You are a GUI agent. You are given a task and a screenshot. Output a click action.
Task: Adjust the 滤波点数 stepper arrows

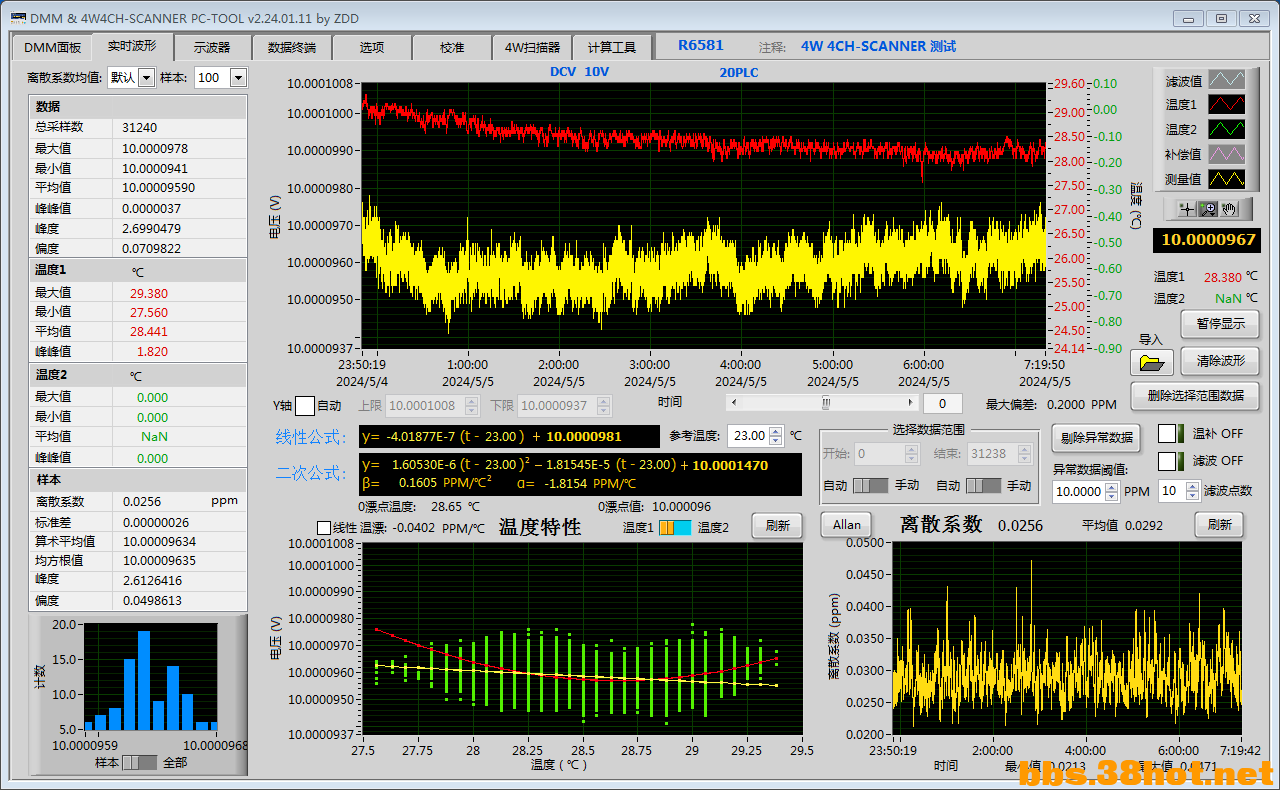tap(1192, 491)
